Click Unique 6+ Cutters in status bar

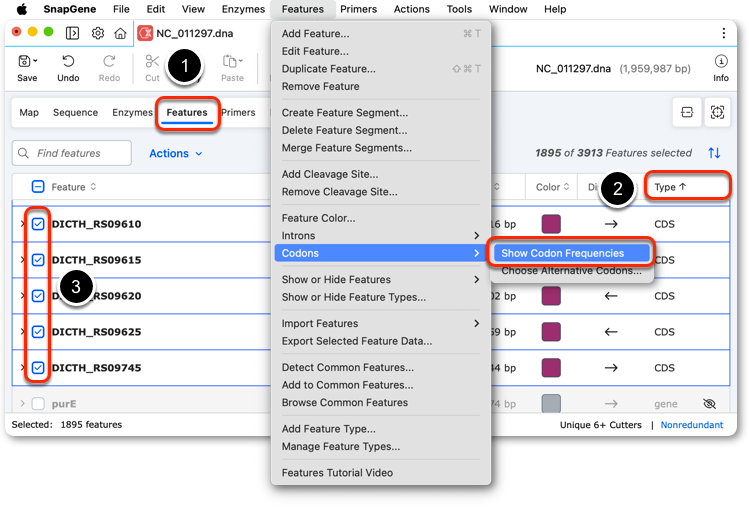coord(600,425)
